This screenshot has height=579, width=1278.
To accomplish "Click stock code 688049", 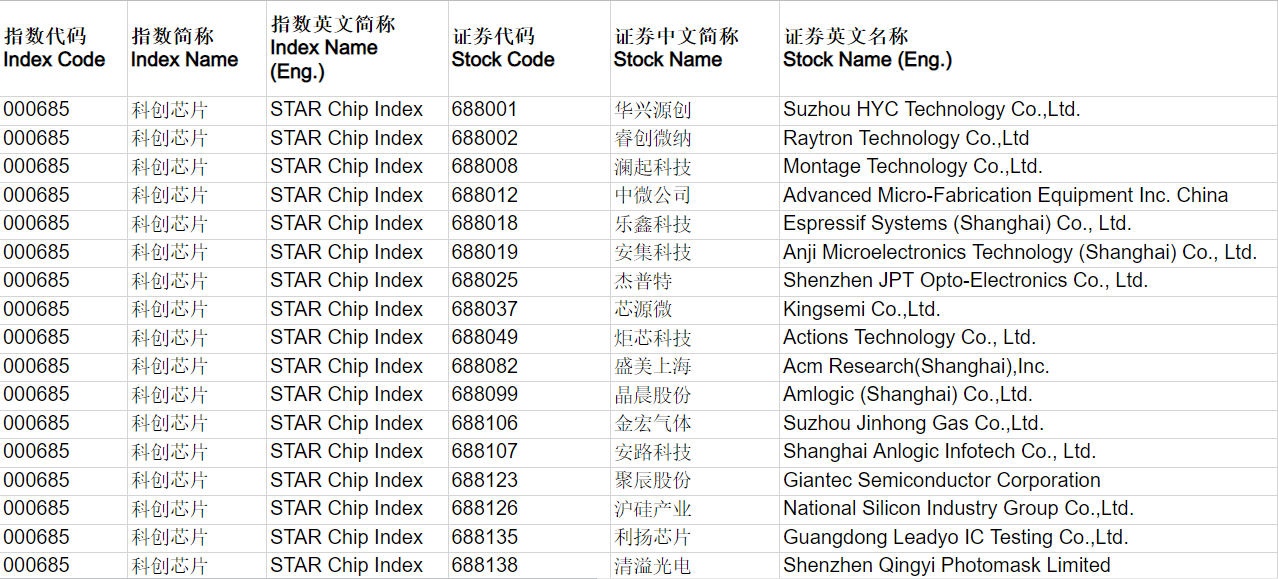I will click(x=485, y=337).
